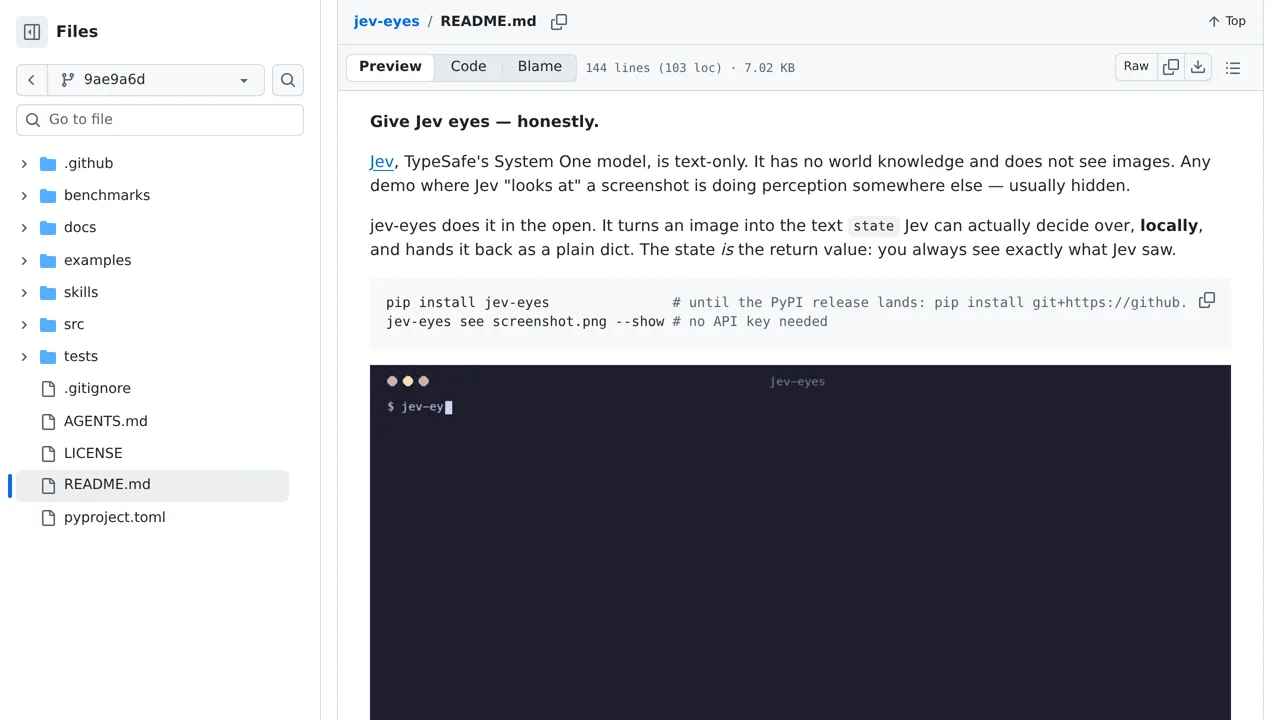Image resolution: width=1280 pixels, height=720 pixels.
Task: Open the pyproject.toml file
Action: pyautogui.click(x=115, y=517)
